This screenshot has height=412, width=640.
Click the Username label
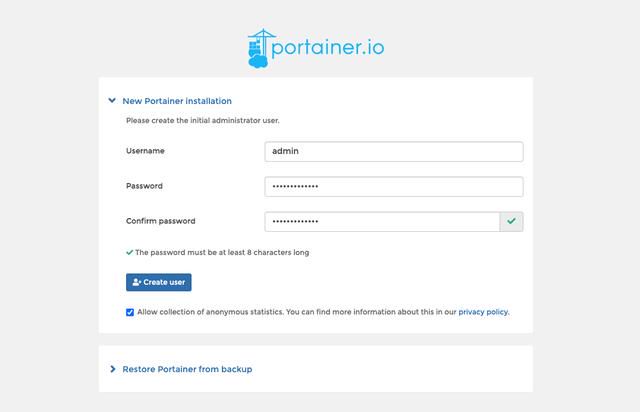pyautogui.click(x=145, y=151)
